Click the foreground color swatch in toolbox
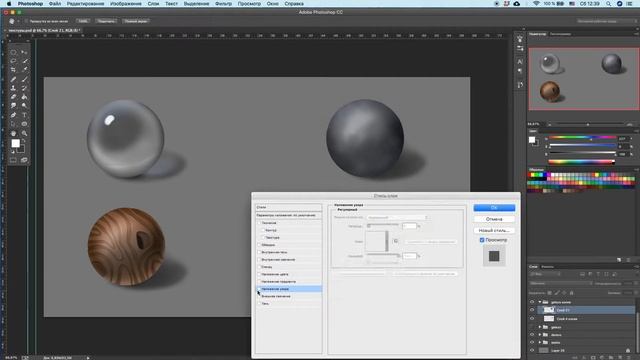Viewport: 640px width, 360px height. click(x=16, y=143)
